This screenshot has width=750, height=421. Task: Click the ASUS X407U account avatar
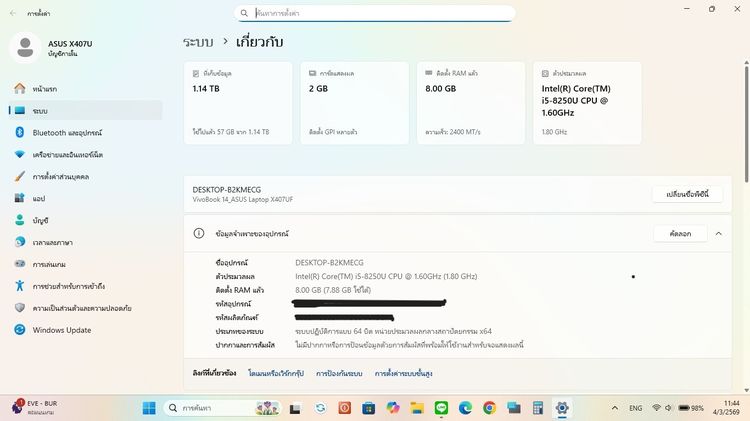(25, 48)
